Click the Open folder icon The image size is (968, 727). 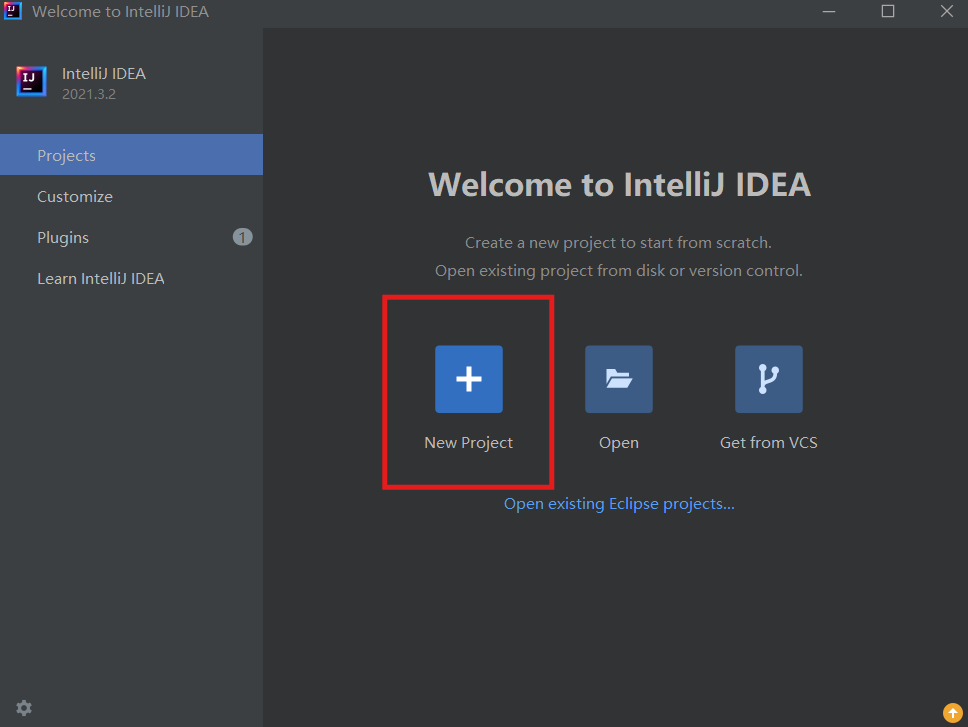click(619, 379)
